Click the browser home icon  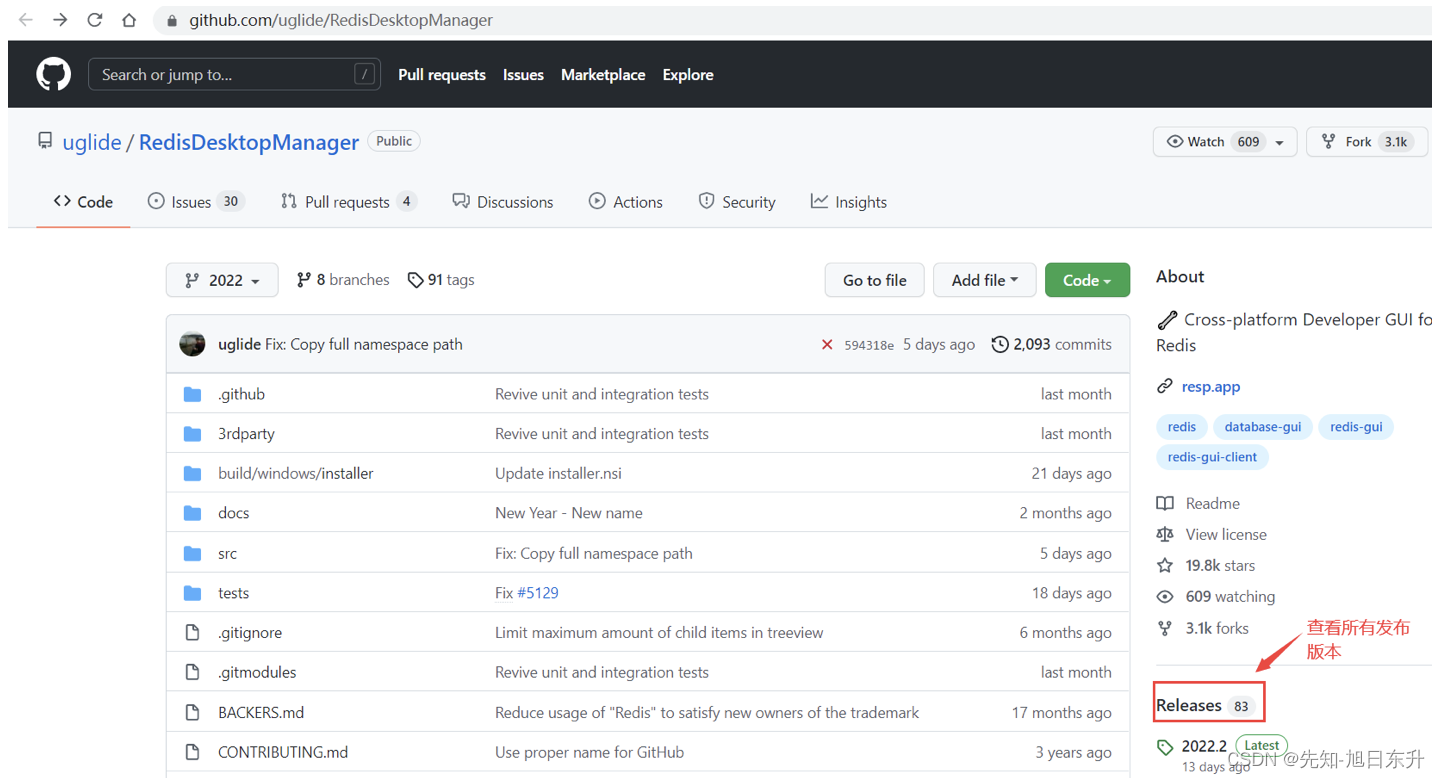129,20
